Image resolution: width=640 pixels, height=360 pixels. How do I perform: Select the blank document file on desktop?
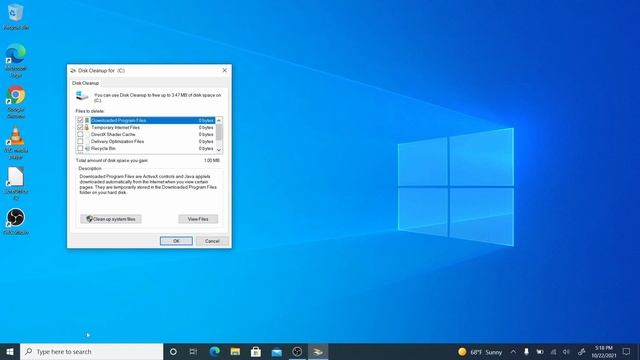[x=16, y=183]
